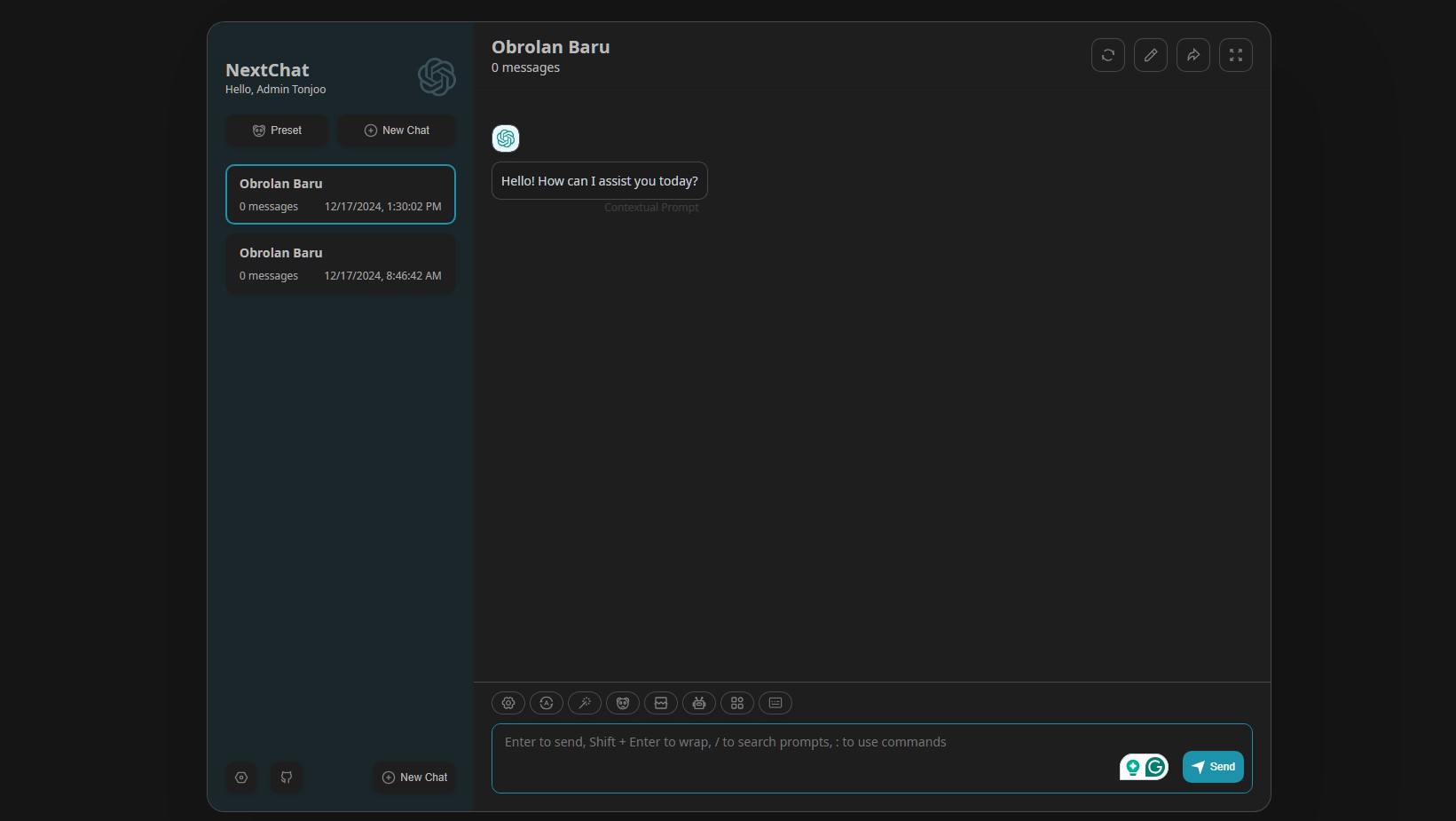The width and height of the screenshot is (1456, 821).
Task: Click the pencil icon to rename chat
Action: click(1151, 55)
